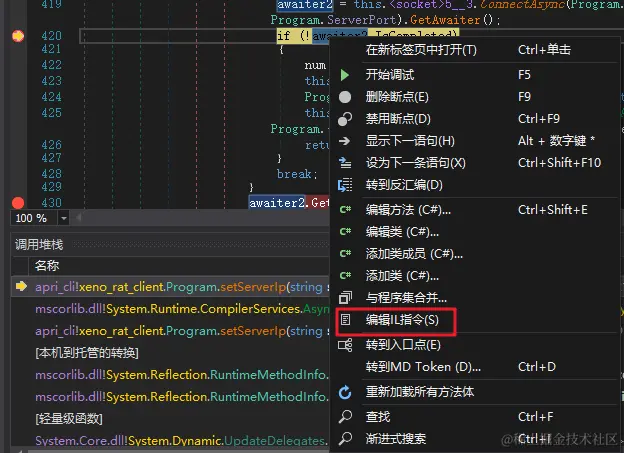
Task: Click the magnifier icon beside 查找
Action: click(345, 417)
